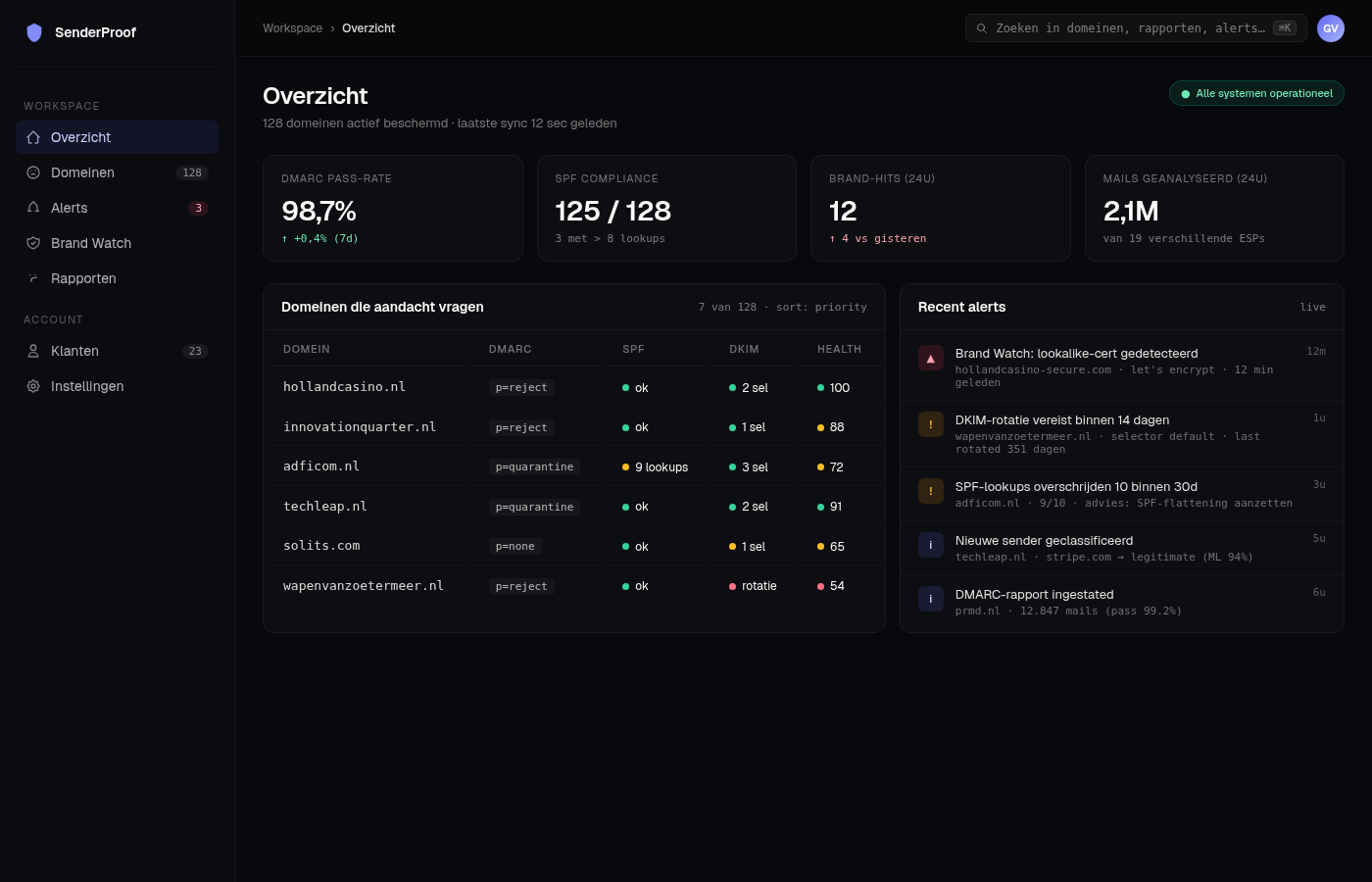Image resolution: width=1372 pixels, height=882 pixels.
Task: Open Overzicht in the sidebar
Action: (x=117, y=137)
